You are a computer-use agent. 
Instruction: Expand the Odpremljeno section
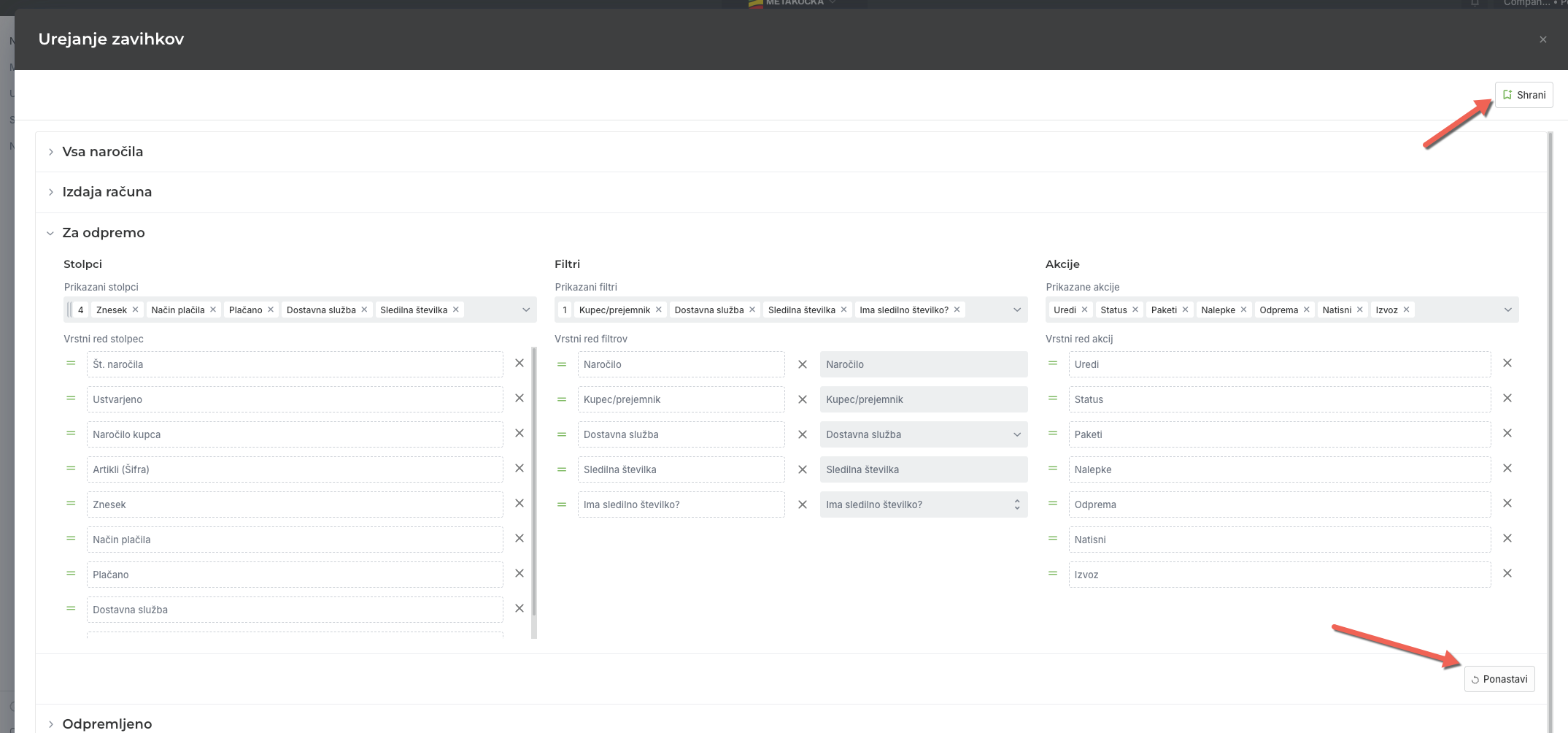(107, 724)
